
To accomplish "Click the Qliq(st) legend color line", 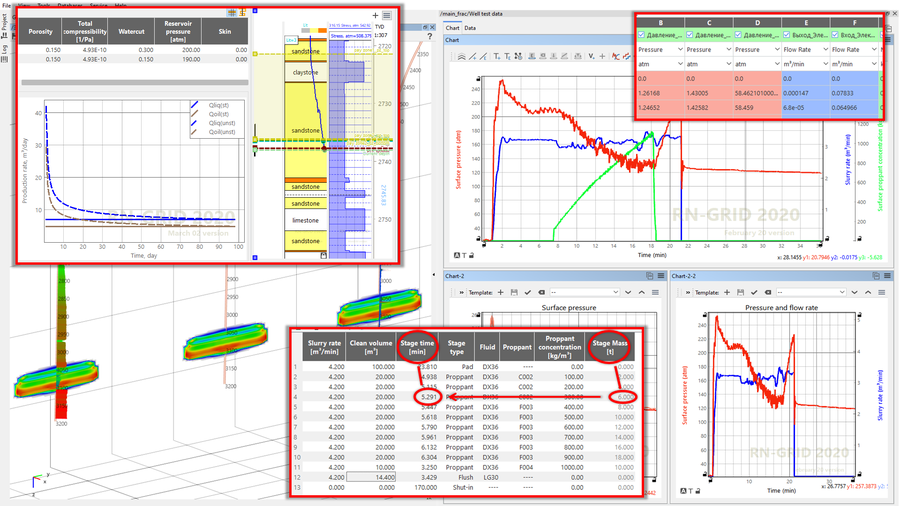I will click(195, 104).
